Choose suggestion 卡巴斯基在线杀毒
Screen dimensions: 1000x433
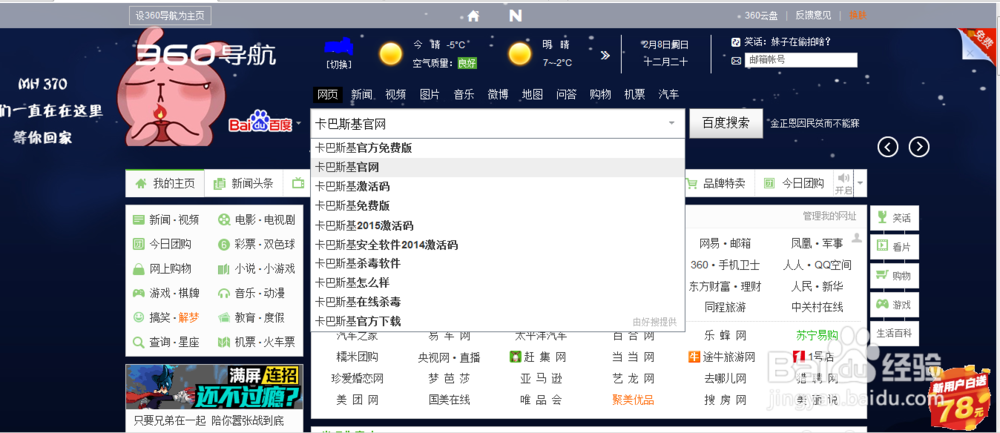coord(497,302)
